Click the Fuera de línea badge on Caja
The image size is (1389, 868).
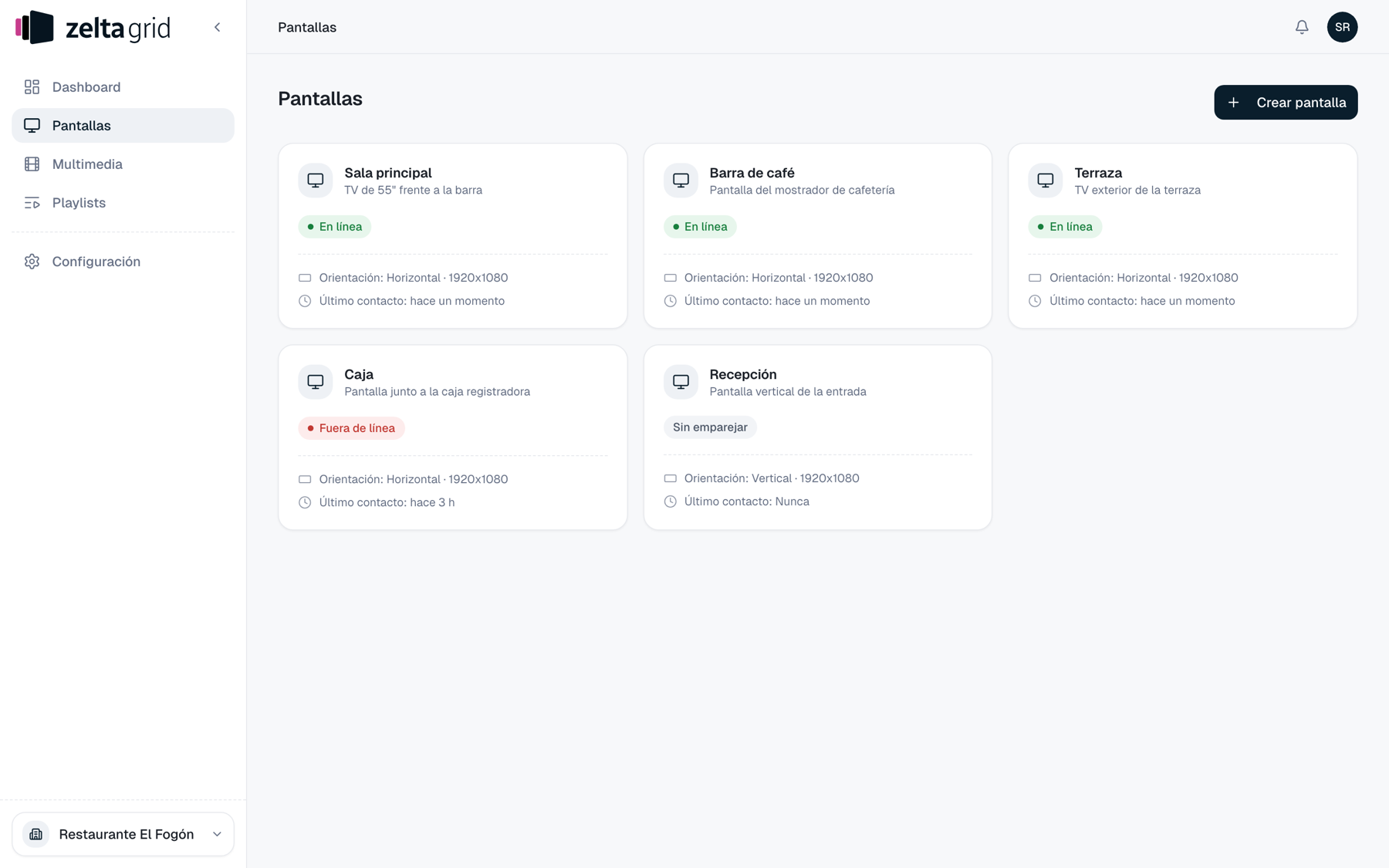pos(351,428)
